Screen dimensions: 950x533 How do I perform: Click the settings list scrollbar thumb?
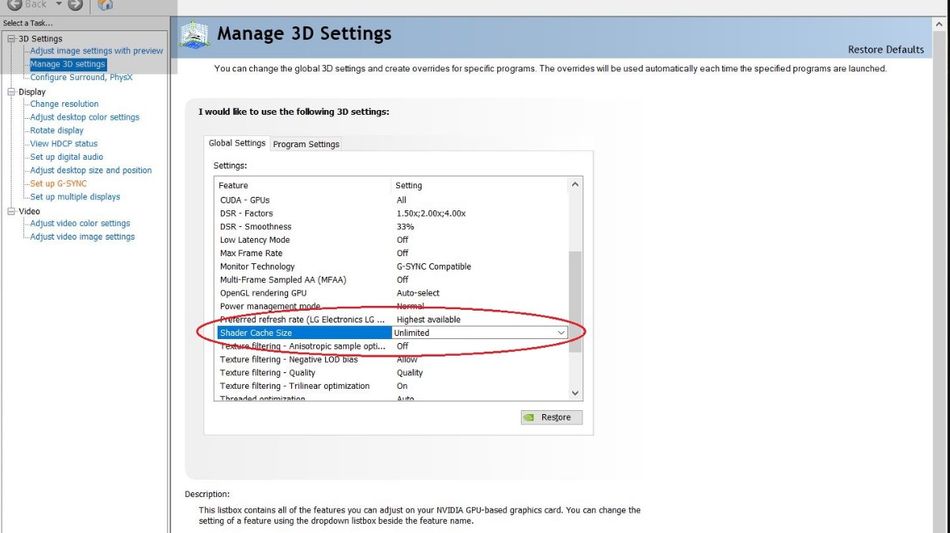point(575,302)
